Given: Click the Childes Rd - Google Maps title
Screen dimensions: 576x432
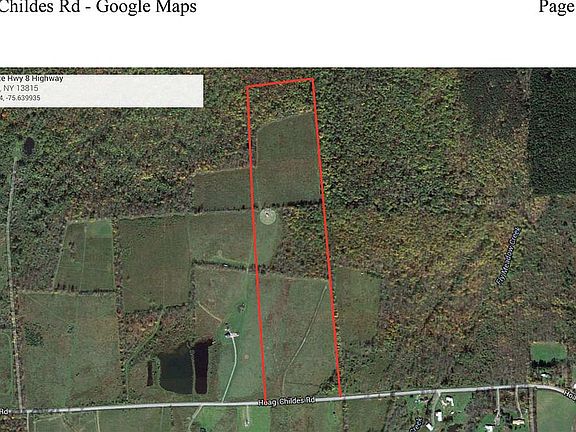Looking at the screenshot, I should click(98, 7).
